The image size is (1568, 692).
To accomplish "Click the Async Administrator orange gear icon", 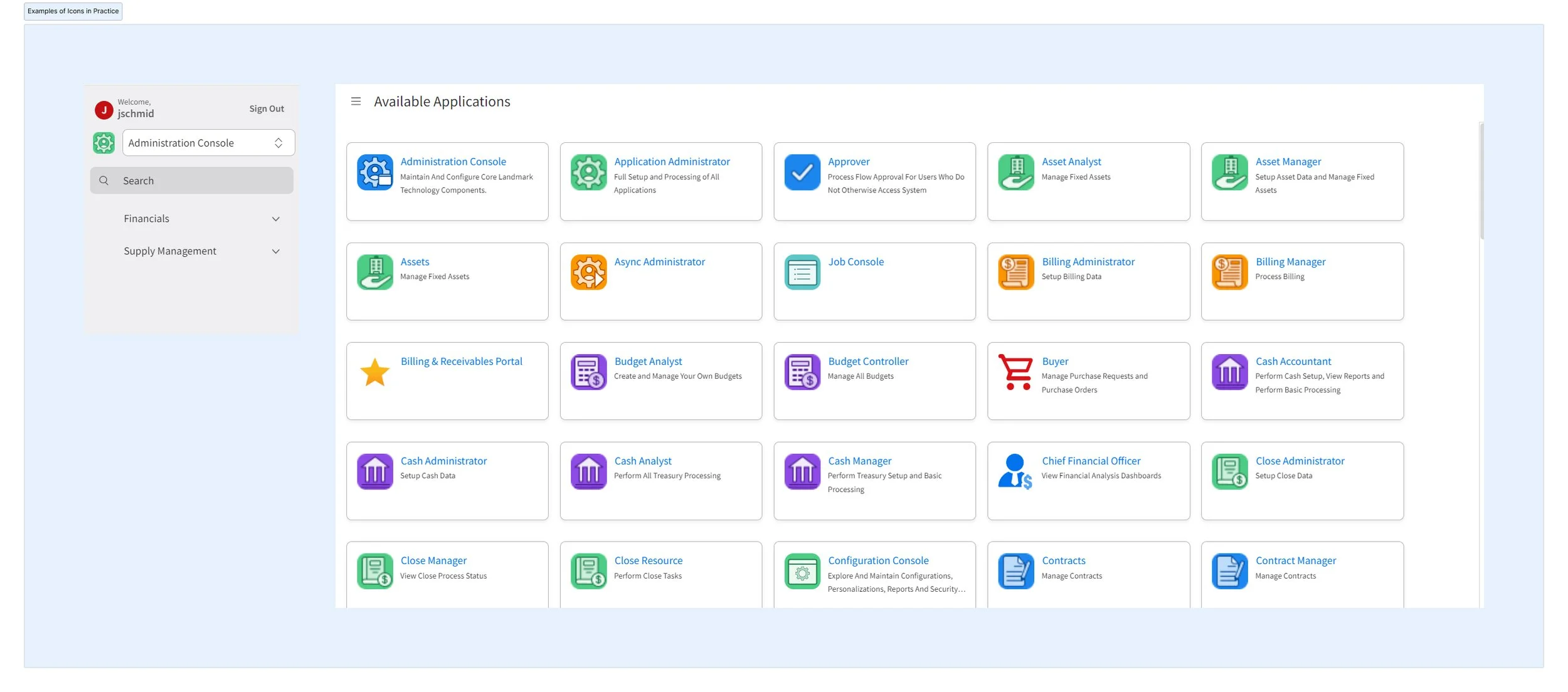I will (588, 272).
